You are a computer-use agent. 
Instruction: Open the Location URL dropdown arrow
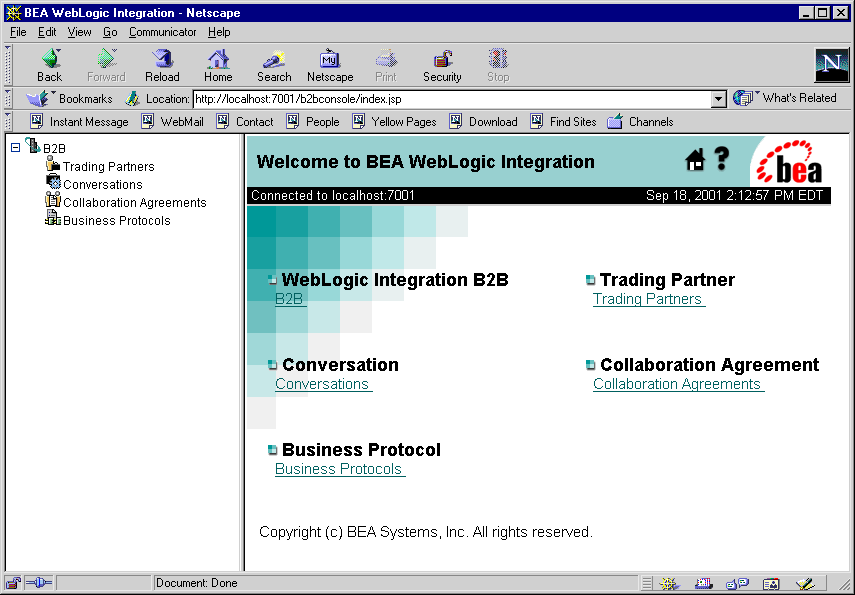point(719,99)
